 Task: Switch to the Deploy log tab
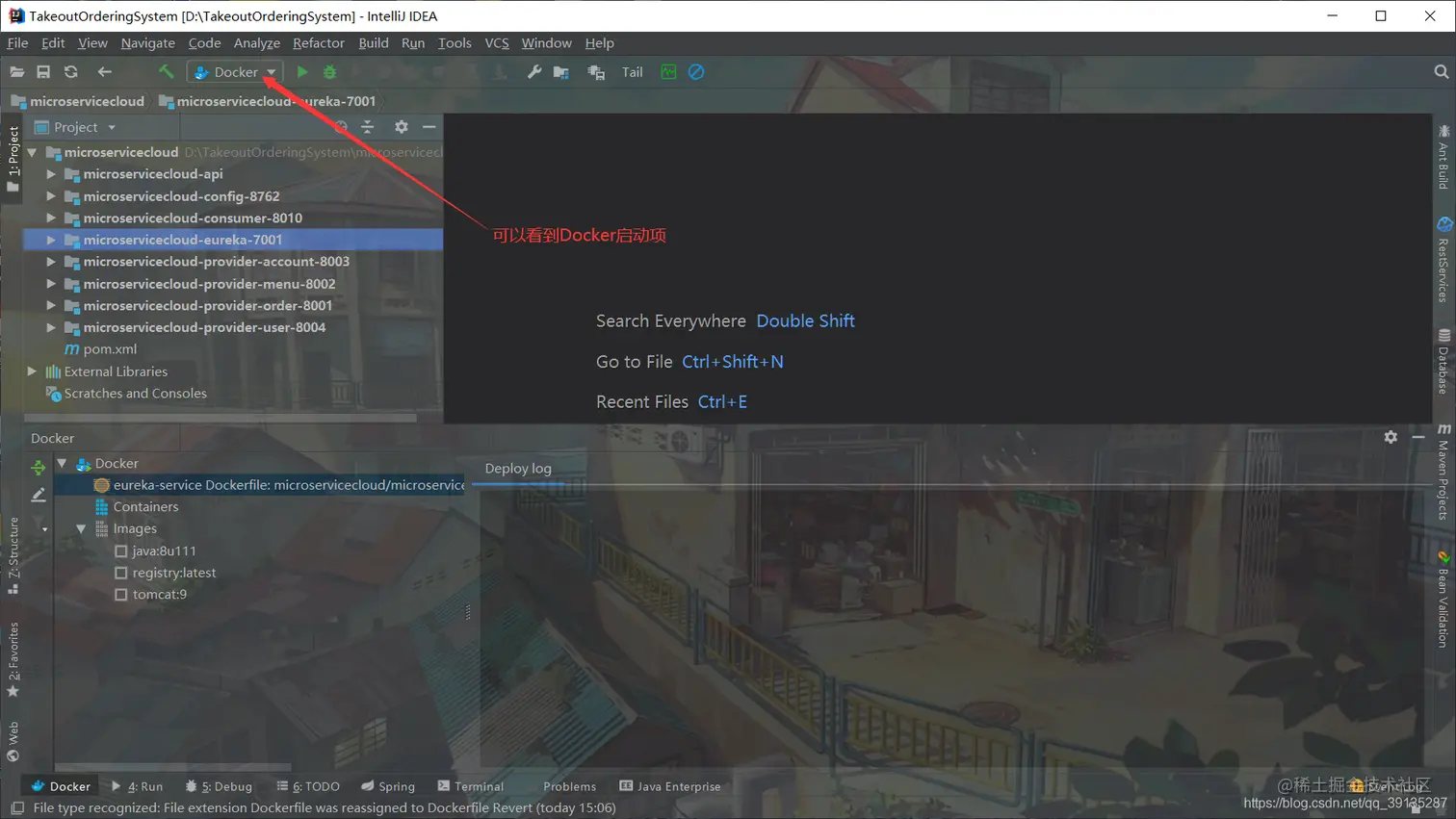[518, 469]
